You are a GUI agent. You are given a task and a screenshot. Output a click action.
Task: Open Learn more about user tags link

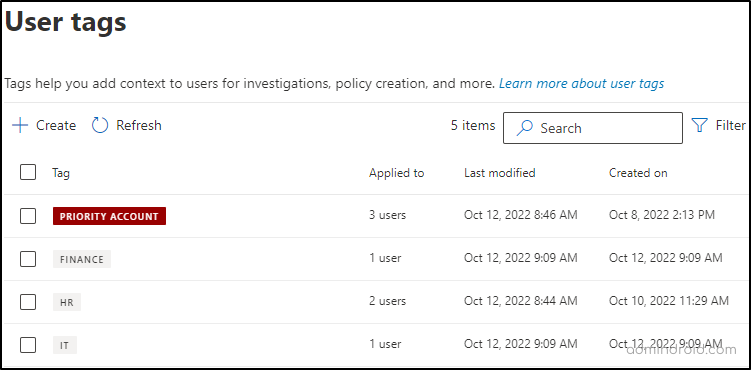click(581, 84)
